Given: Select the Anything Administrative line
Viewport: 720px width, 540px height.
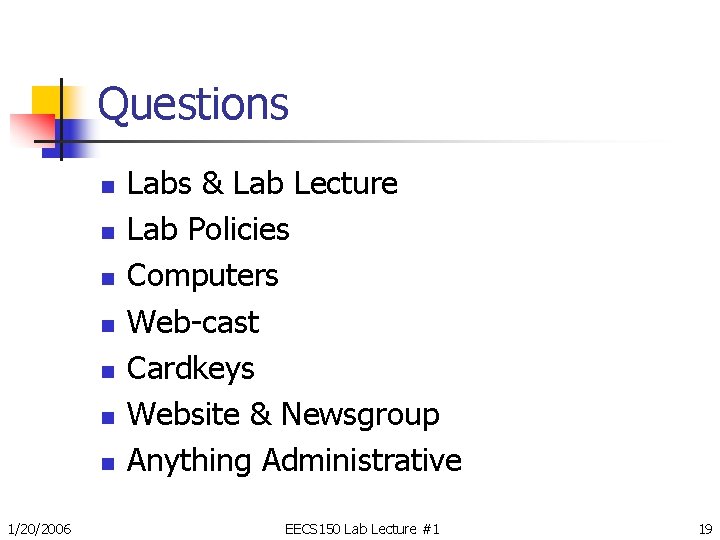Looking at the screenshot, I should click(x=294, y=461).
